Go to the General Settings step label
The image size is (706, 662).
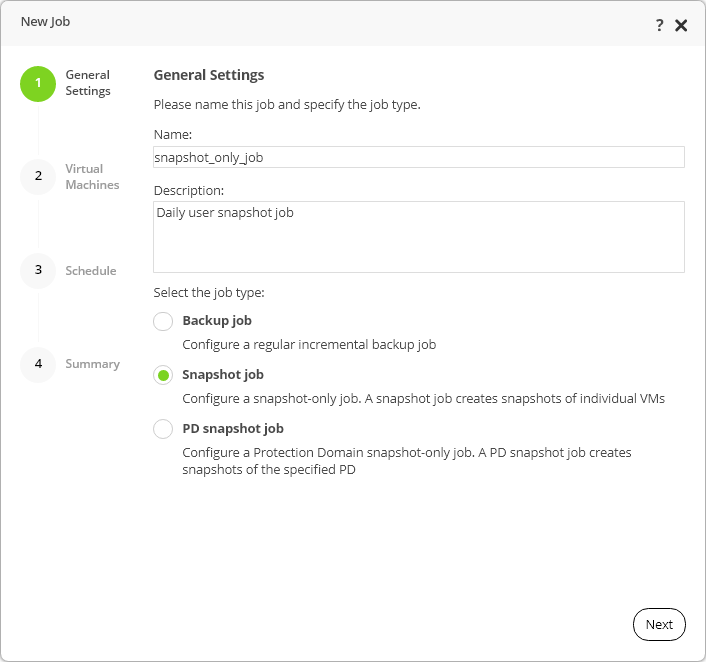pos(88,83)
